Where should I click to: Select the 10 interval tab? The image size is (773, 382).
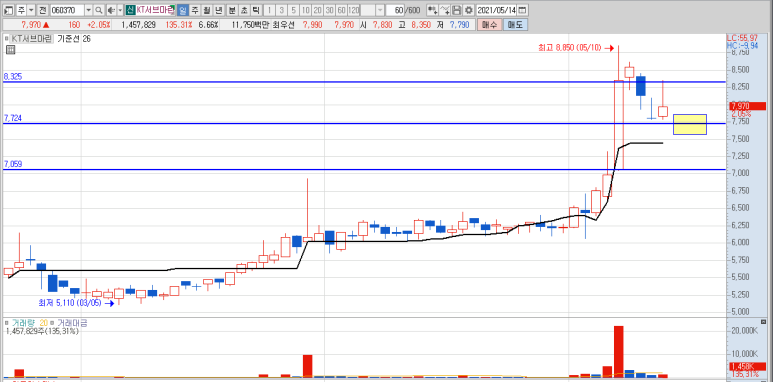(x=305, y=10)
